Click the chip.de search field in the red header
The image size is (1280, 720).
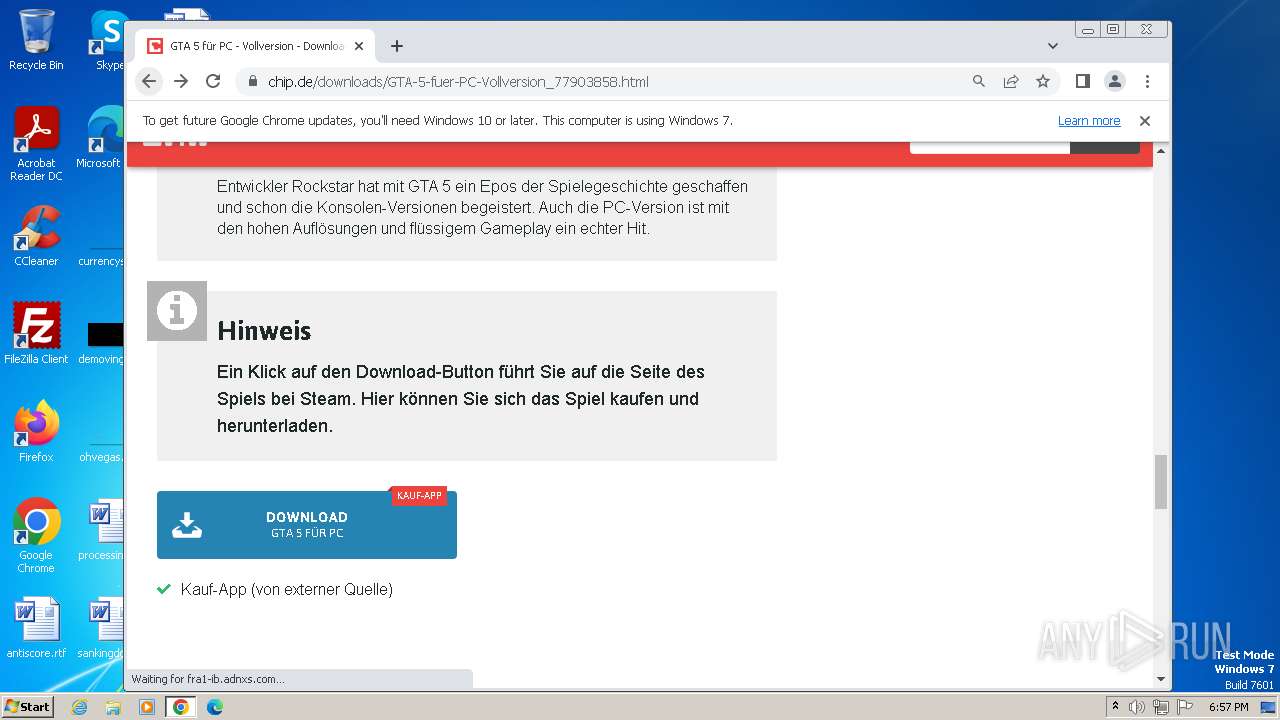pos(990,146)
